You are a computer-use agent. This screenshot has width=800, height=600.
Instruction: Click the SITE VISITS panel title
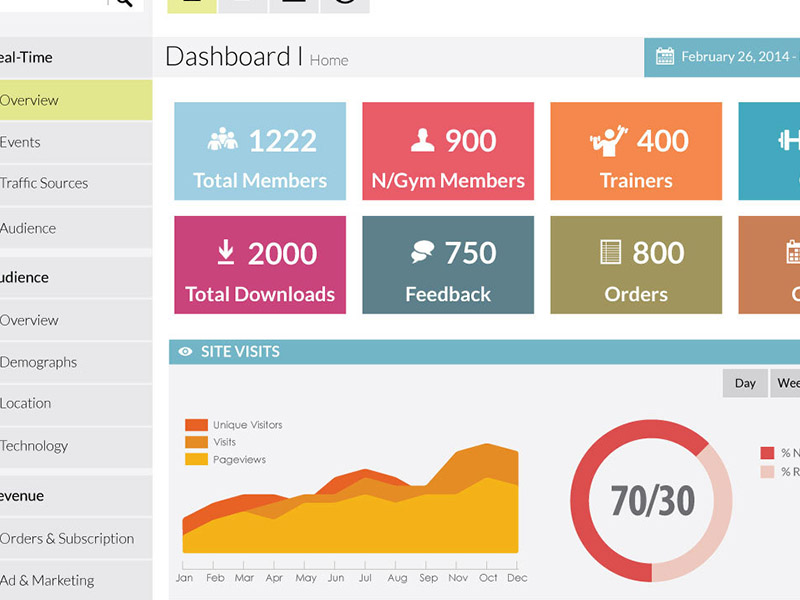pos(240,352)
